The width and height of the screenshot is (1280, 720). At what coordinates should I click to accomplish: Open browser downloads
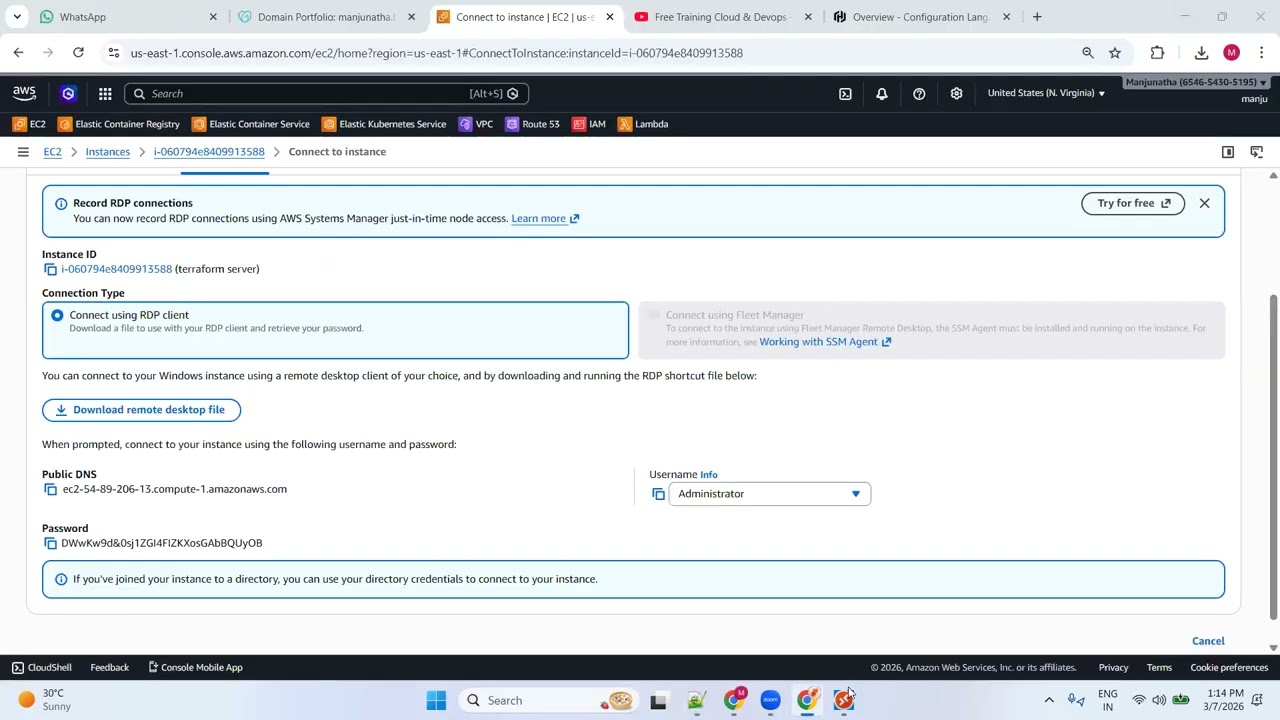tap(1201, 53)
